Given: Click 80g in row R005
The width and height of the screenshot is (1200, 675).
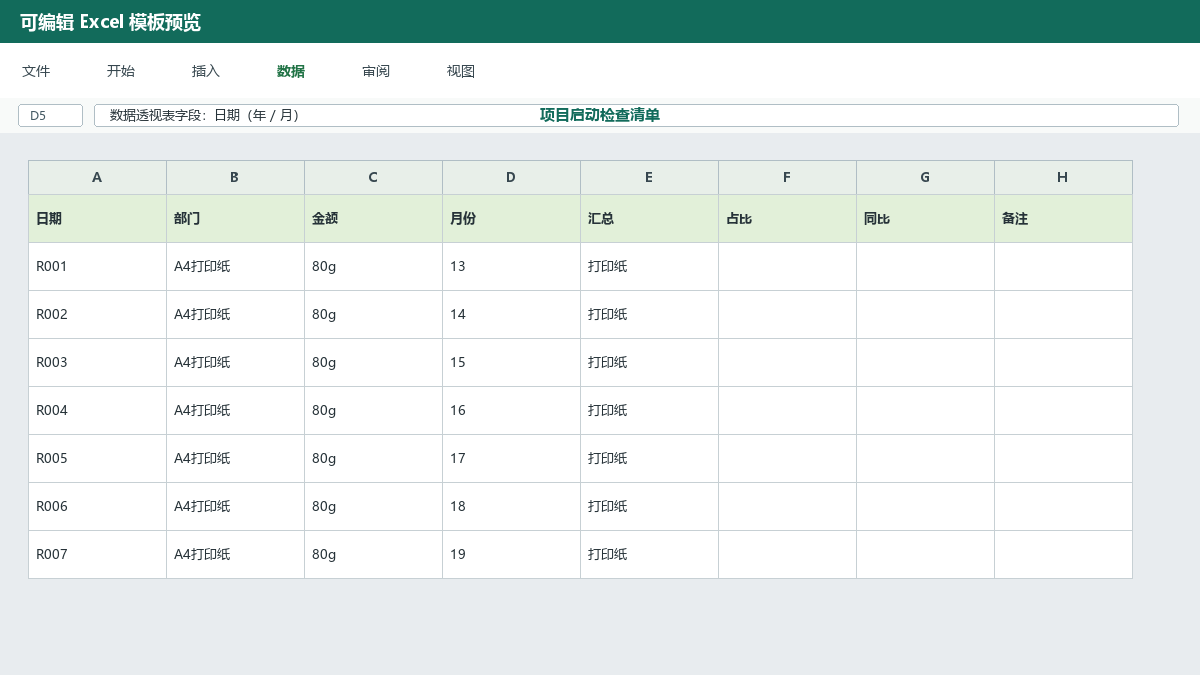Looking at the screenshot, I should [x=373, y=458].
